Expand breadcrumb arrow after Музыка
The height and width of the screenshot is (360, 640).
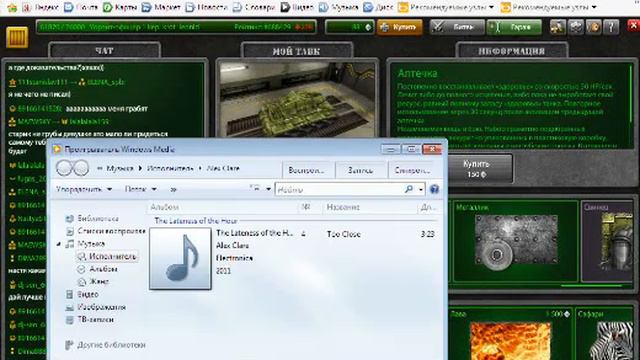click(x=140, y=168)
